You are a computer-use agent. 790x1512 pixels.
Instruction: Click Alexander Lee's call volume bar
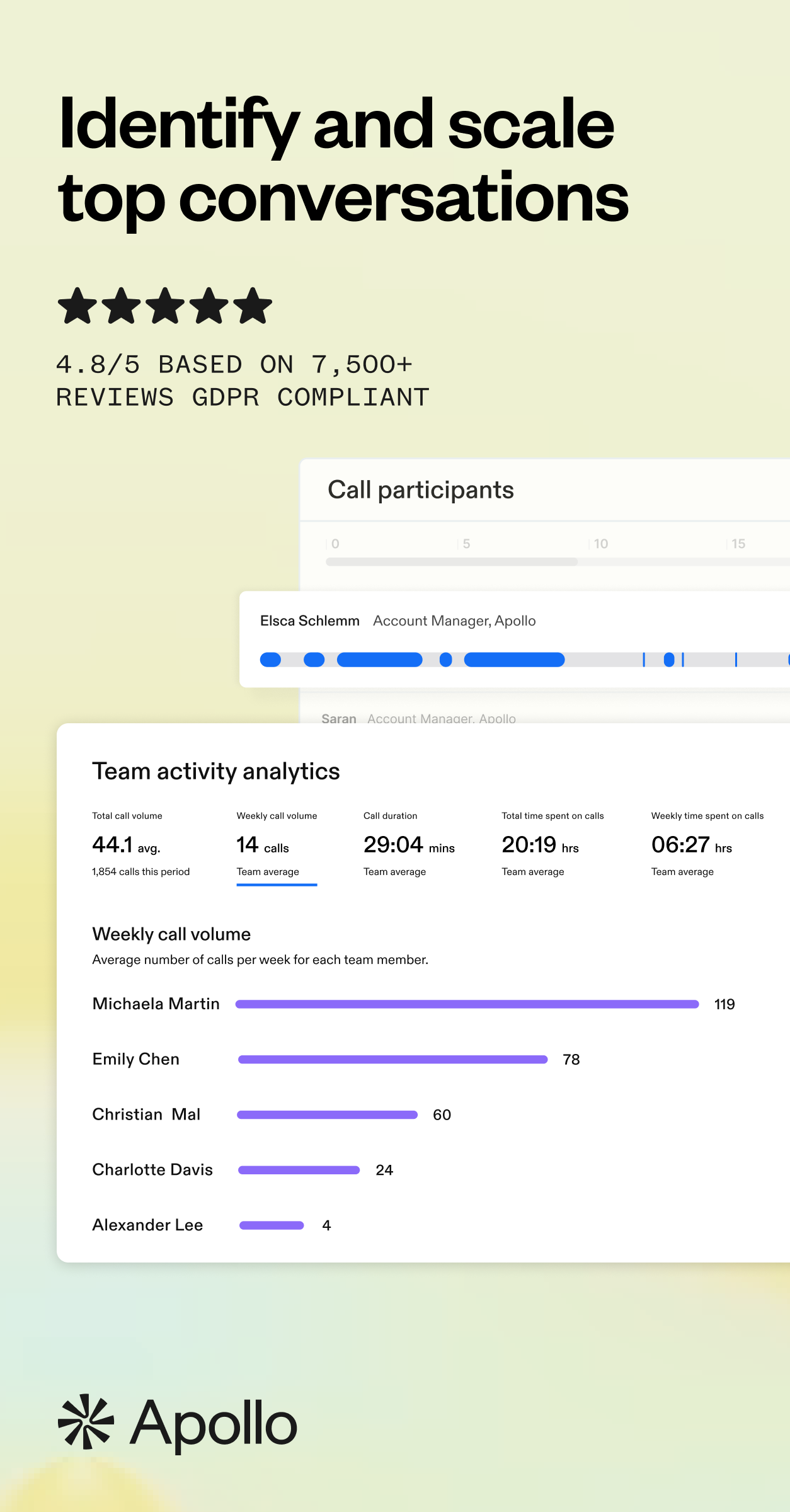click(272, 1225)
